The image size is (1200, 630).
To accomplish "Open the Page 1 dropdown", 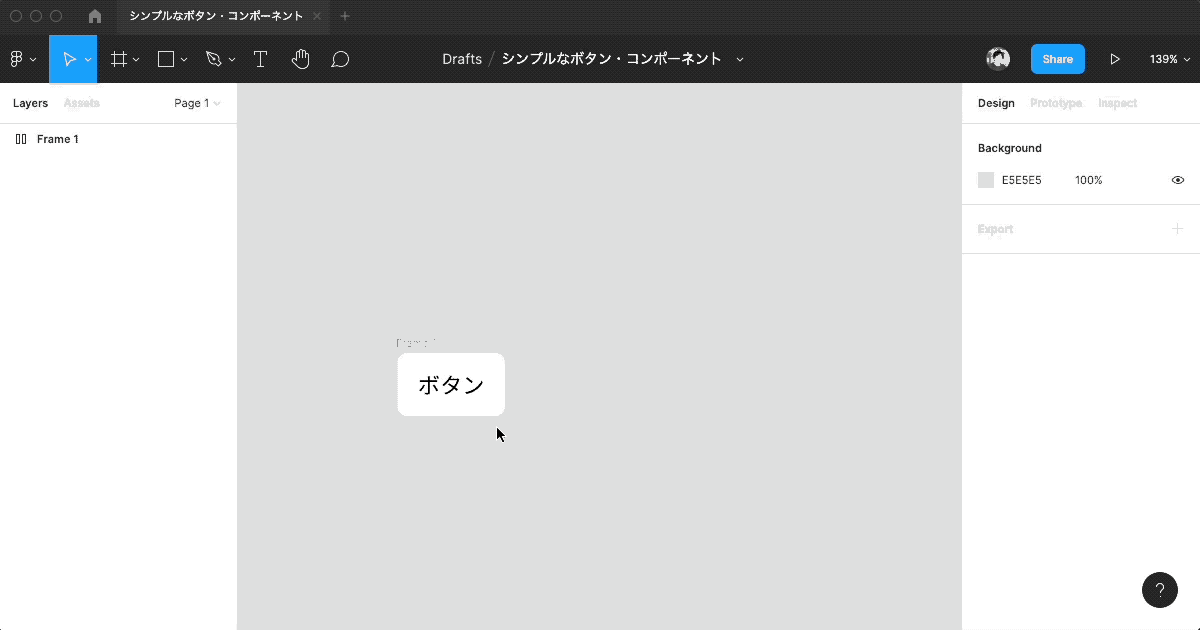I will [x=196, y=103].
